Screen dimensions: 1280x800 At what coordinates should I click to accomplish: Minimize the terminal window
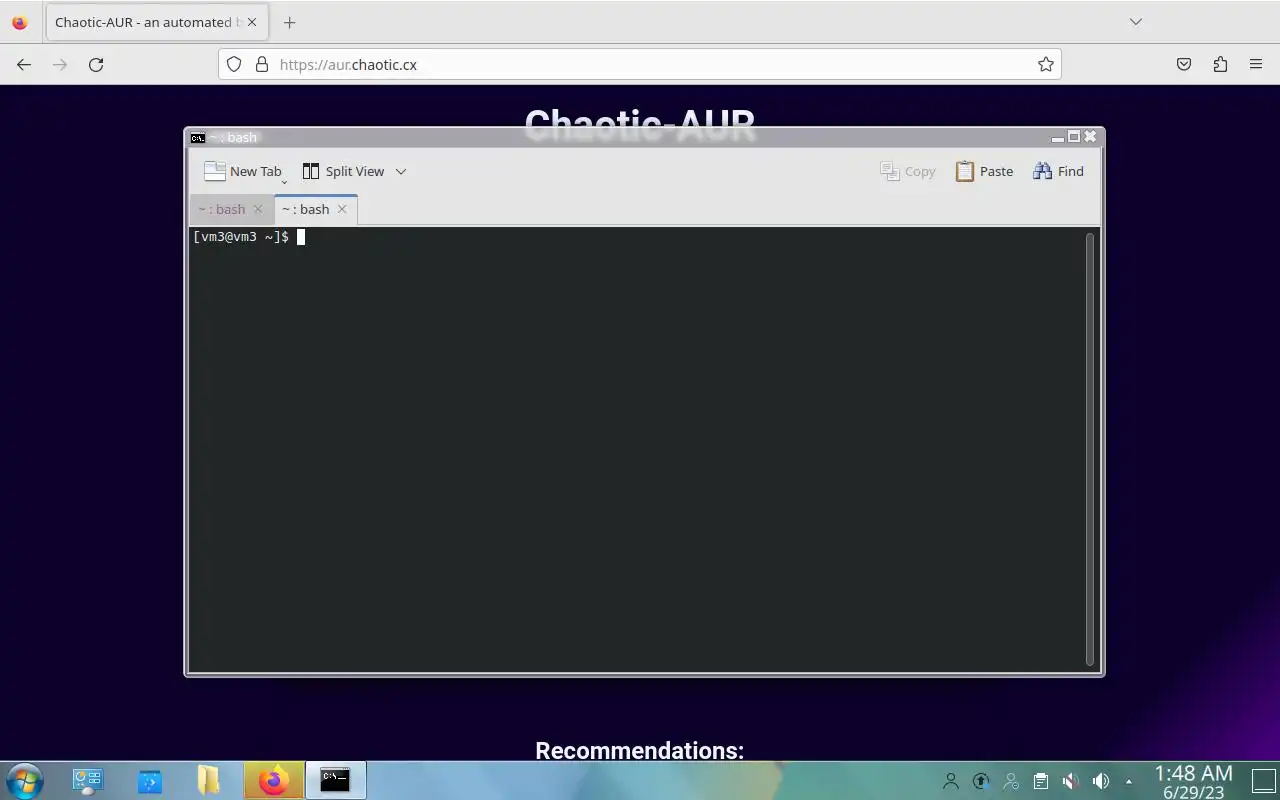pos(1058,138)
